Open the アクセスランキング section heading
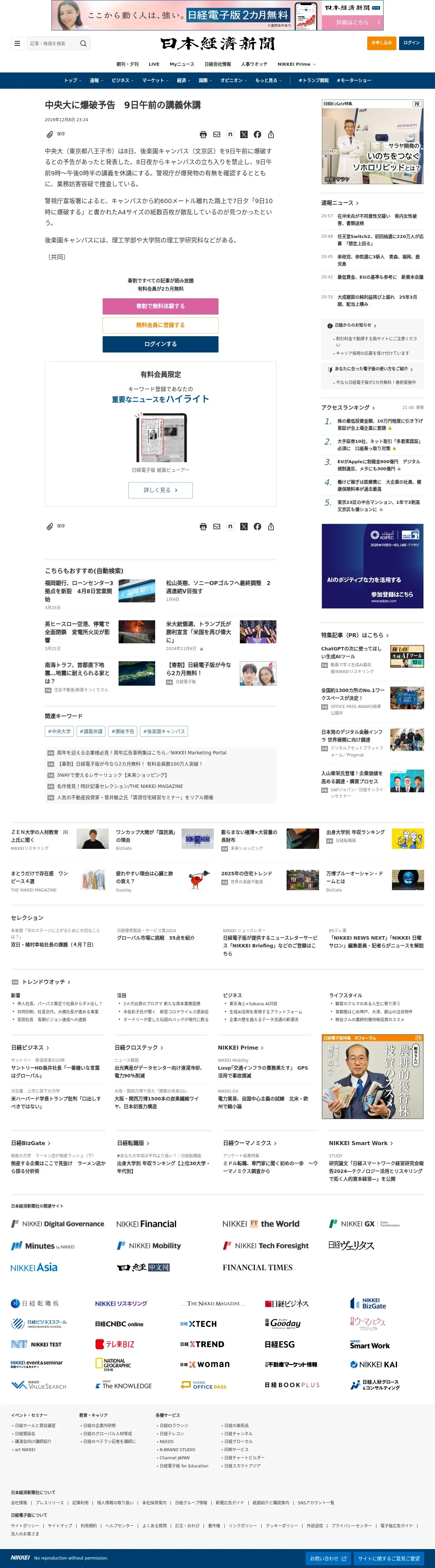This screenshot has width=435, height=1568. [348, 408]
